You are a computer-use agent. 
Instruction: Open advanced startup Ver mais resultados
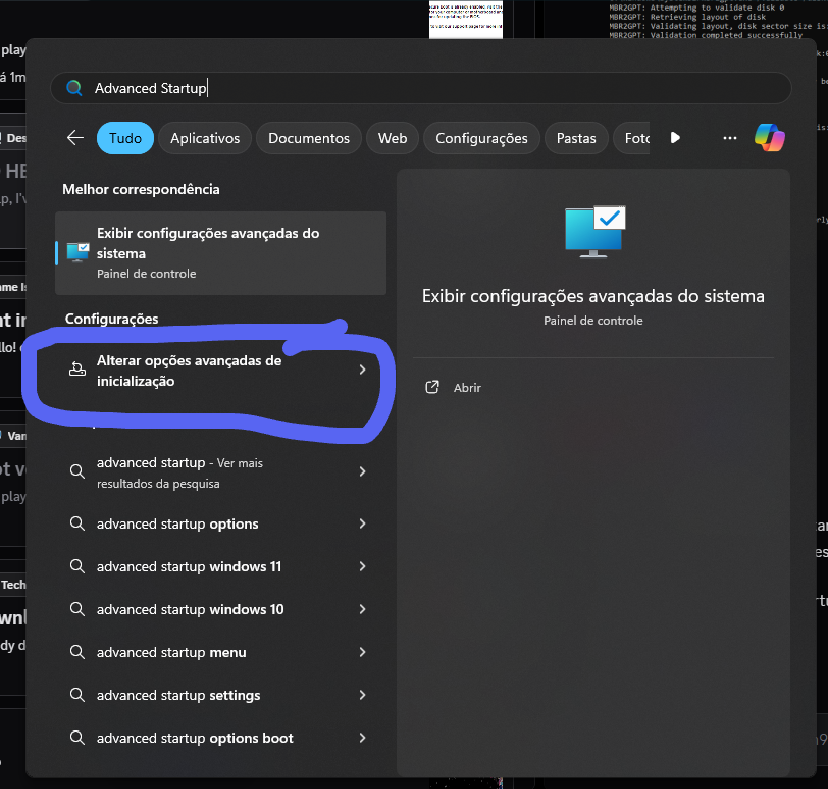pos(220,473)
